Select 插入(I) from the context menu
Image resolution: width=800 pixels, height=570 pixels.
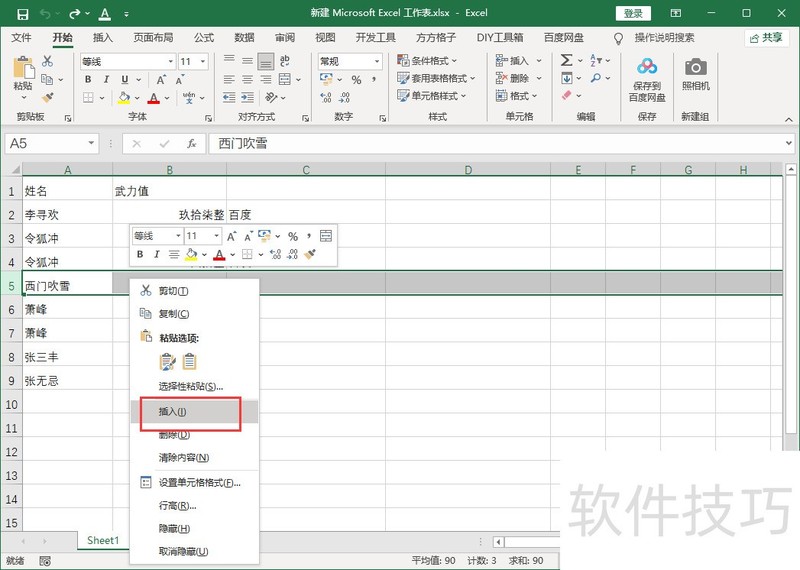point(173,411)
